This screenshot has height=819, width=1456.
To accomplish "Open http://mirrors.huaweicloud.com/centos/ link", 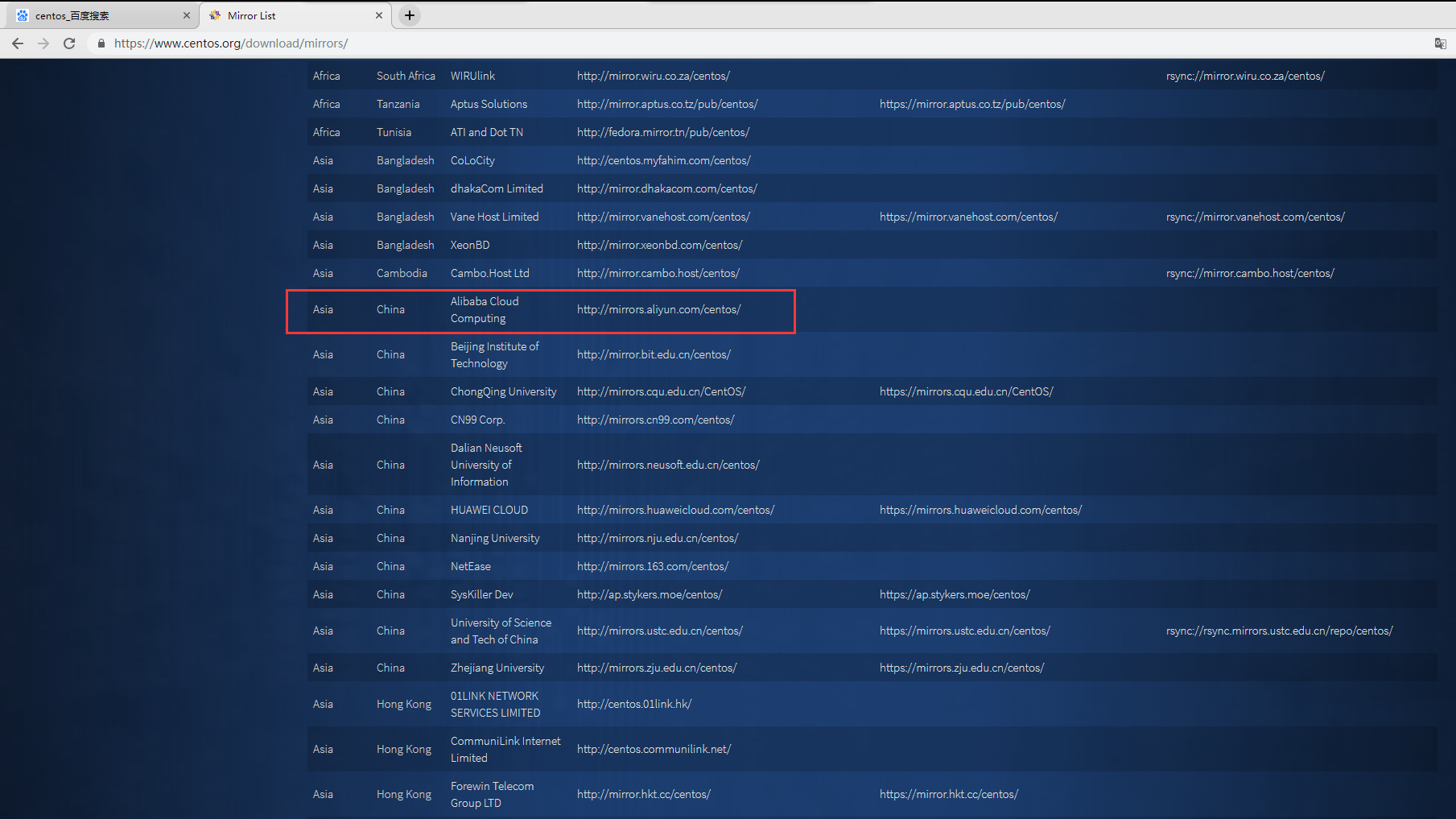I will [x=675, y=510].
